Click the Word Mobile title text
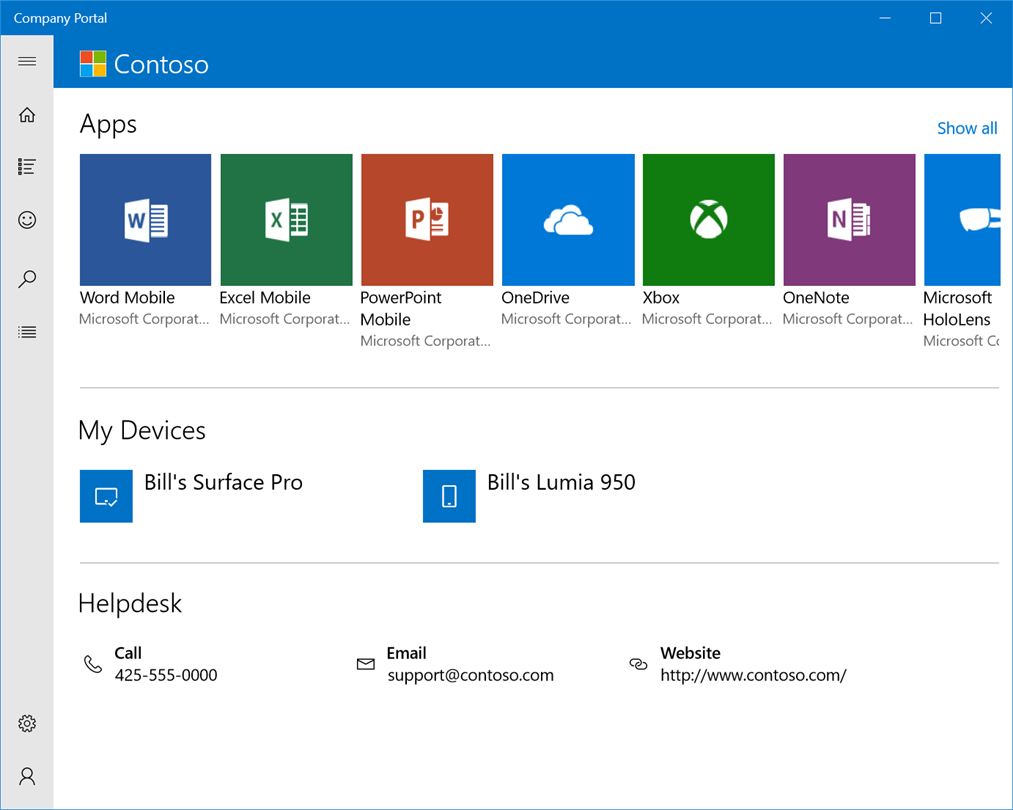 (x=127, y=298)
